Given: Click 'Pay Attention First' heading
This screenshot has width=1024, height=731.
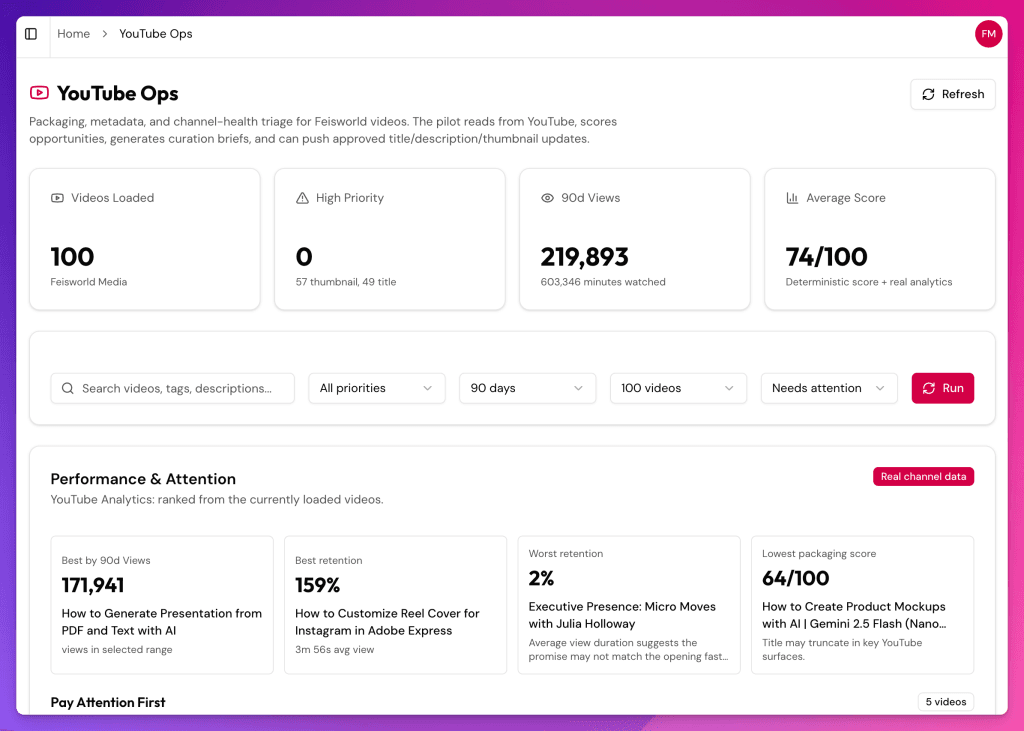Looking at the screenshot, I should (108, 702).
